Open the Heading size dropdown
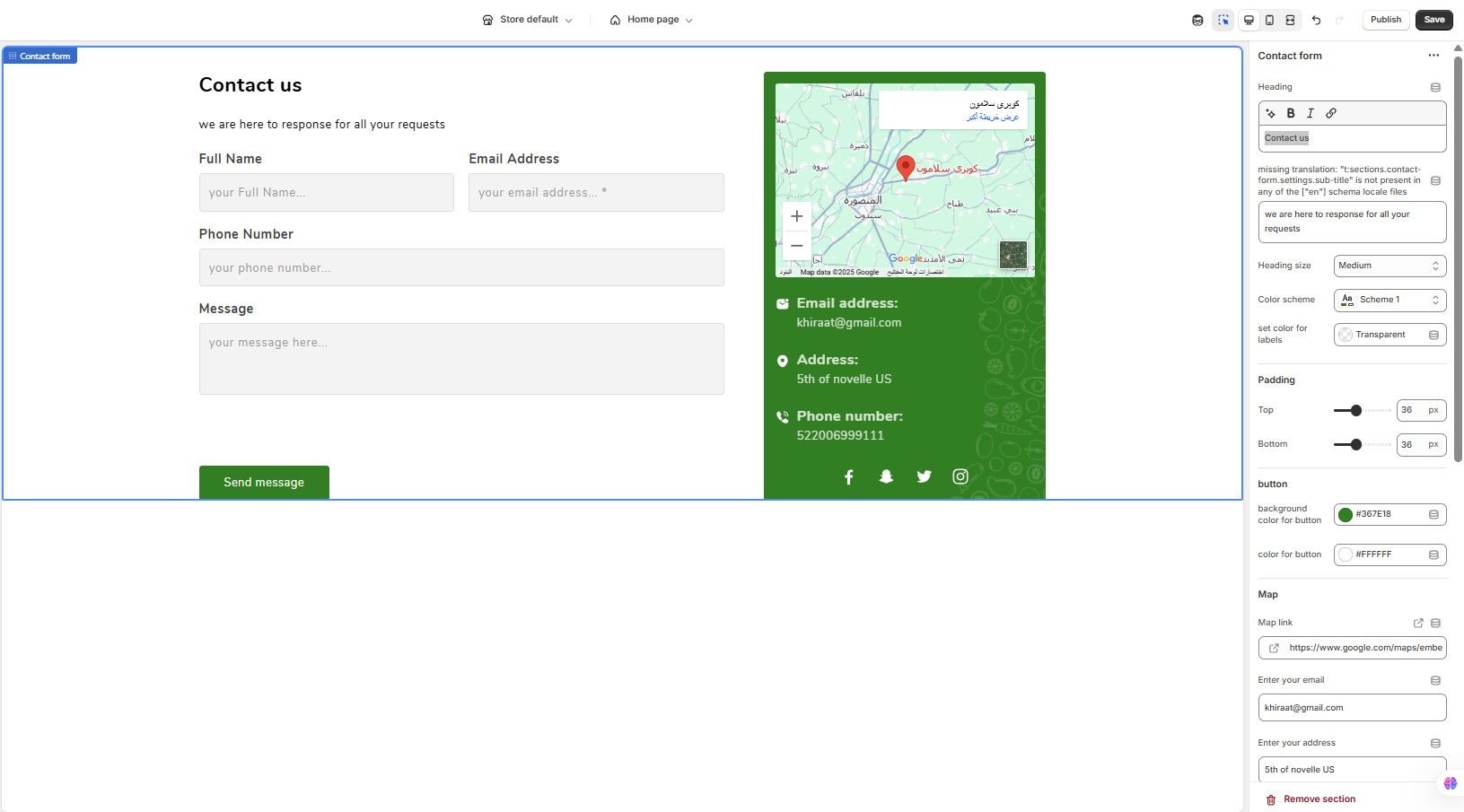 click(1389, 266)
